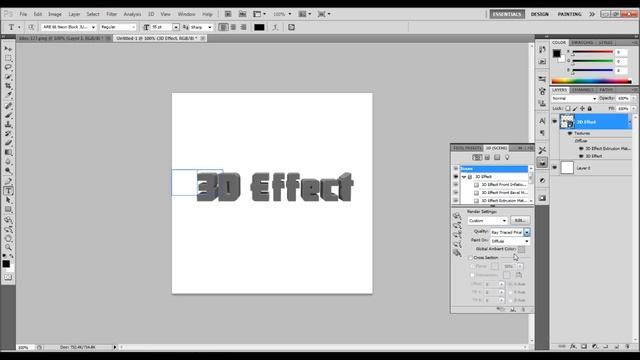Switch to the Design workspace
This screenshot has width=640, height=360.
point(540,14)
